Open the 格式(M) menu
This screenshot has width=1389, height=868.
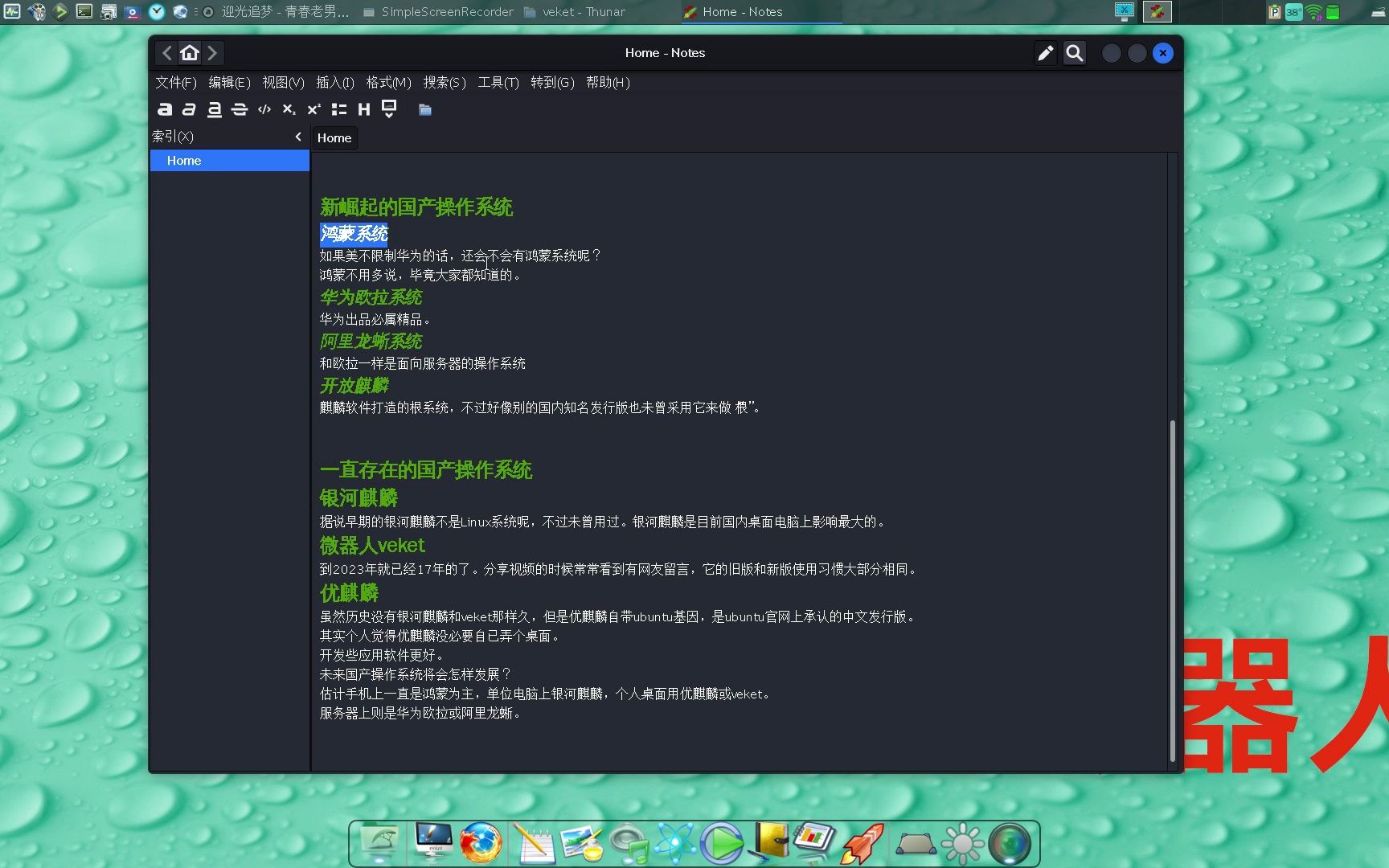click(x=388, y=82)
